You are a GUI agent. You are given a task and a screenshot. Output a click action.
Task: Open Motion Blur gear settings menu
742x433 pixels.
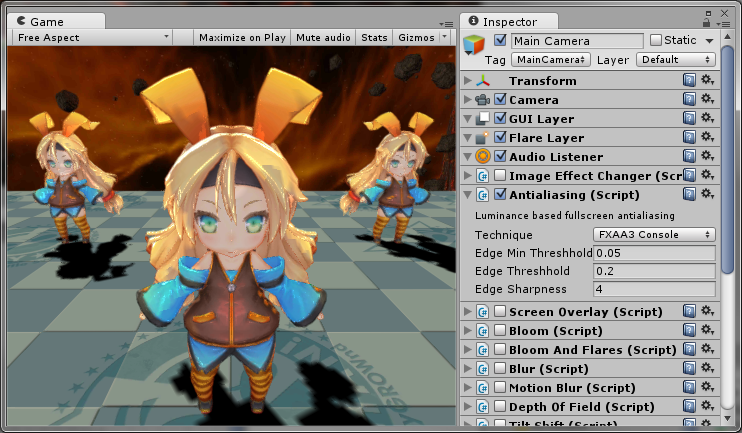[707, 387]
